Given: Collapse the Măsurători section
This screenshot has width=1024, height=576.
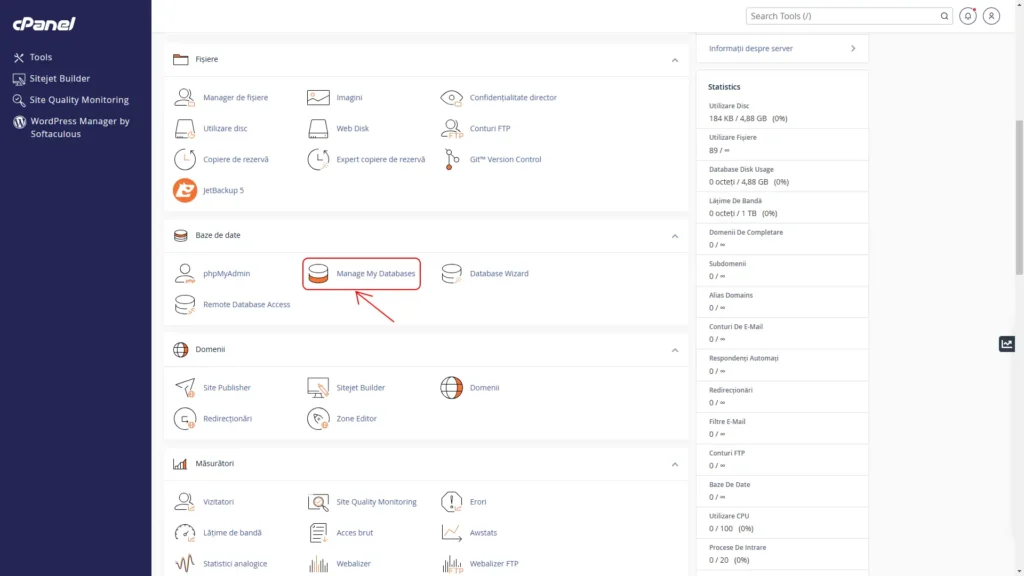Looking at the screenshot, I should pos(675,464).
